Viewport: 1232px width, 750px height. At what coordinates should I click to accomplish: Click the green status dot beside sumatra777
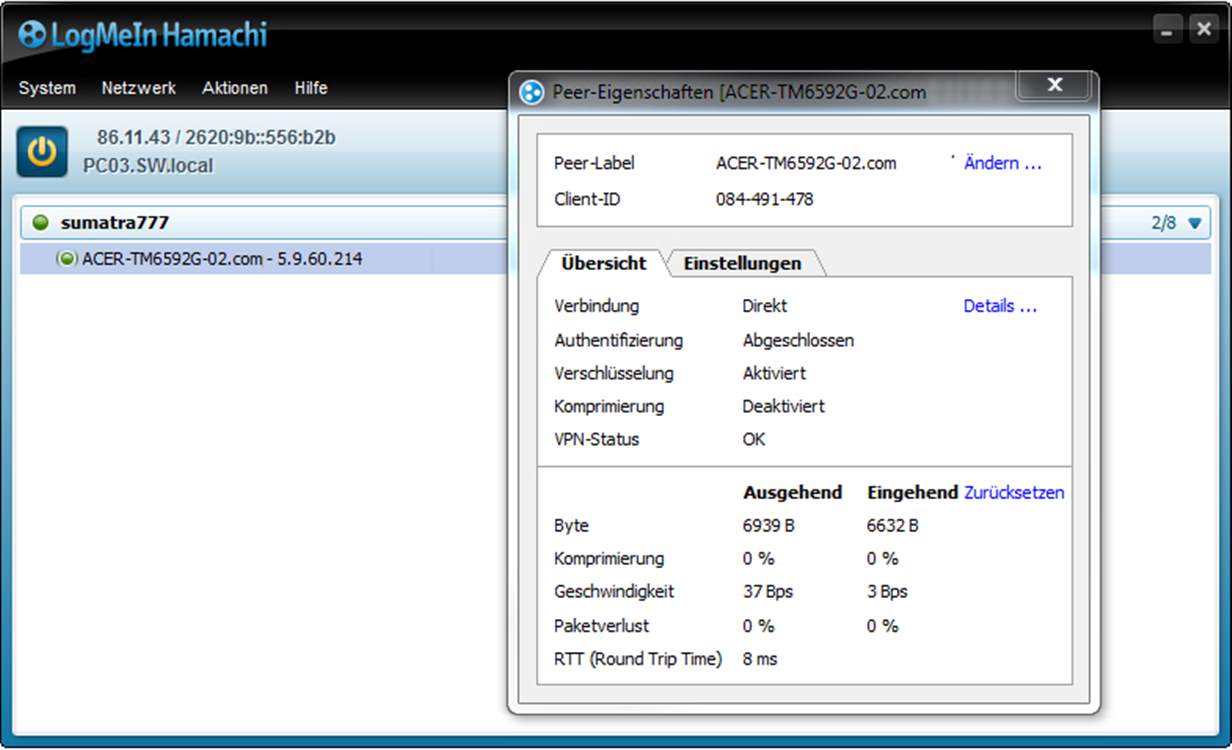point(40,223)
